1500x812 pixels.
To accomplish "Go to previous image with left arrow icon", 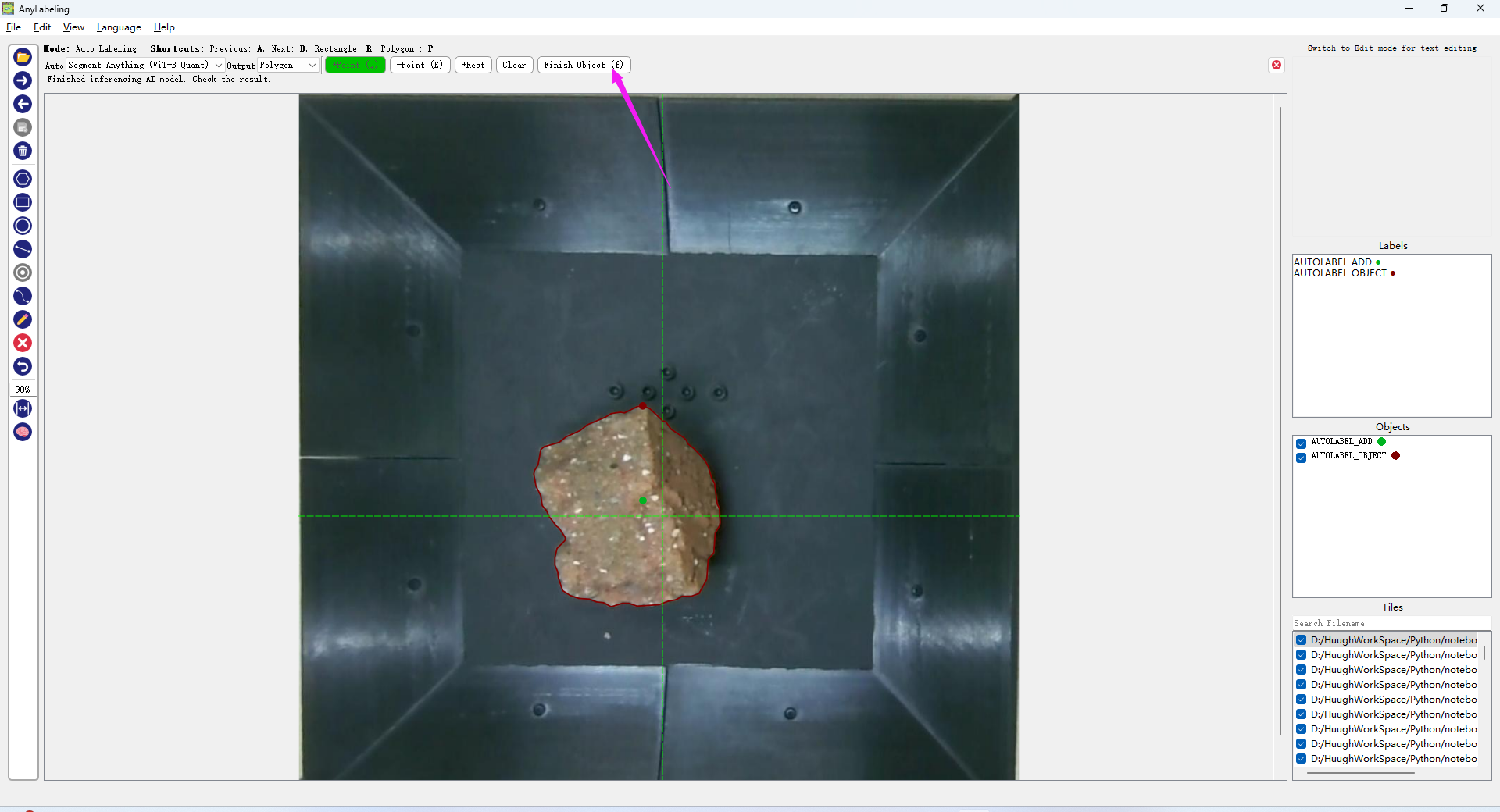I will pos(23,104).
